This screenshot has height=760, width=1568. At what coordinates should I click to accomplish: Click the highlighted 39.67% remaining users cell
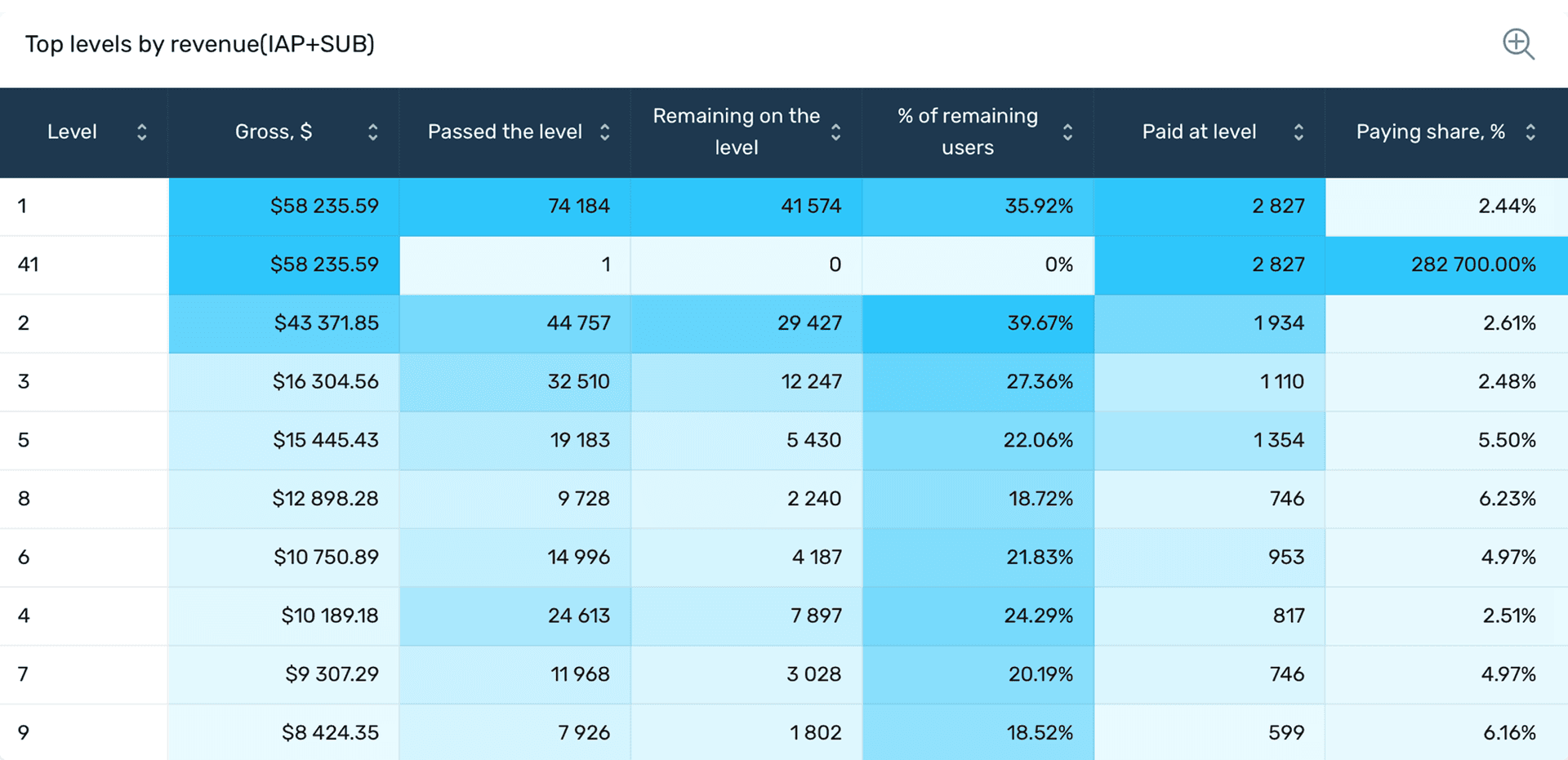pyautogui.click(x=978, y=323)
